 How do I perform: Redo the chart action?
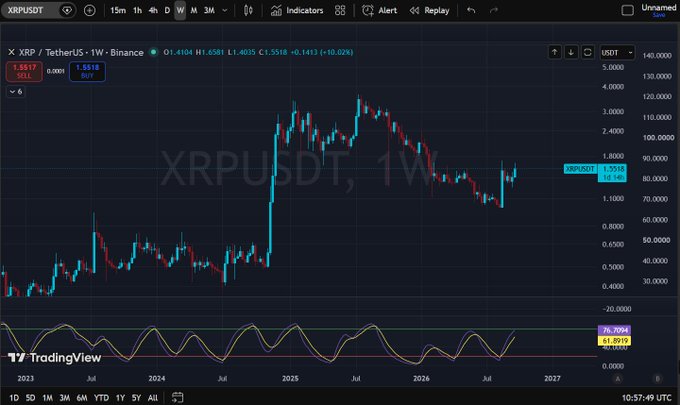(x=494, y=10)
